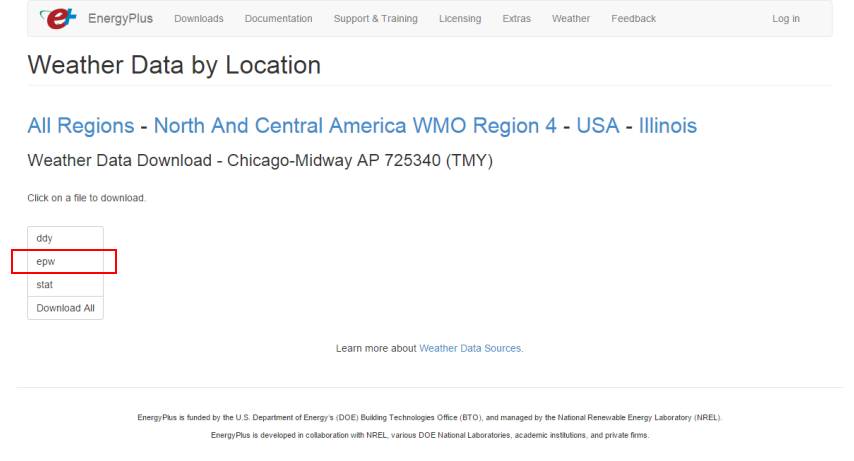Open the Weather navigation item
854x461 pixels.
point(571,19)
